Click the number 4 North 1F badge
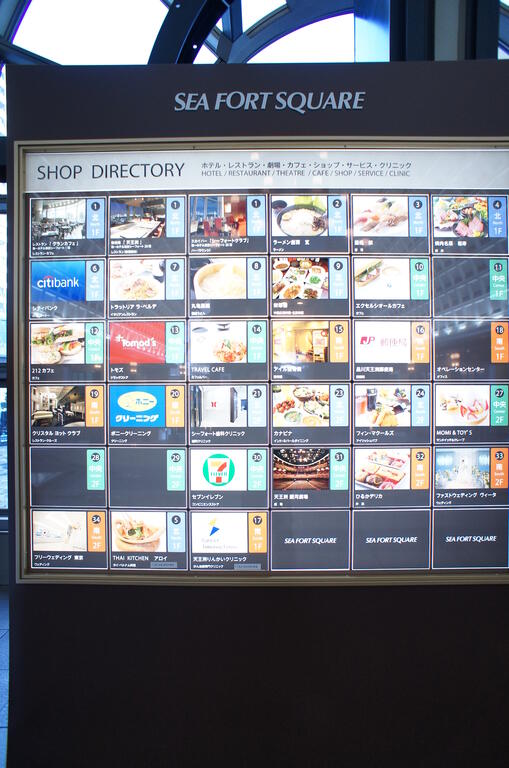Image resolution: width=509 pixels, height=768 pixels. pyautogui.click(x=498, y=217)
